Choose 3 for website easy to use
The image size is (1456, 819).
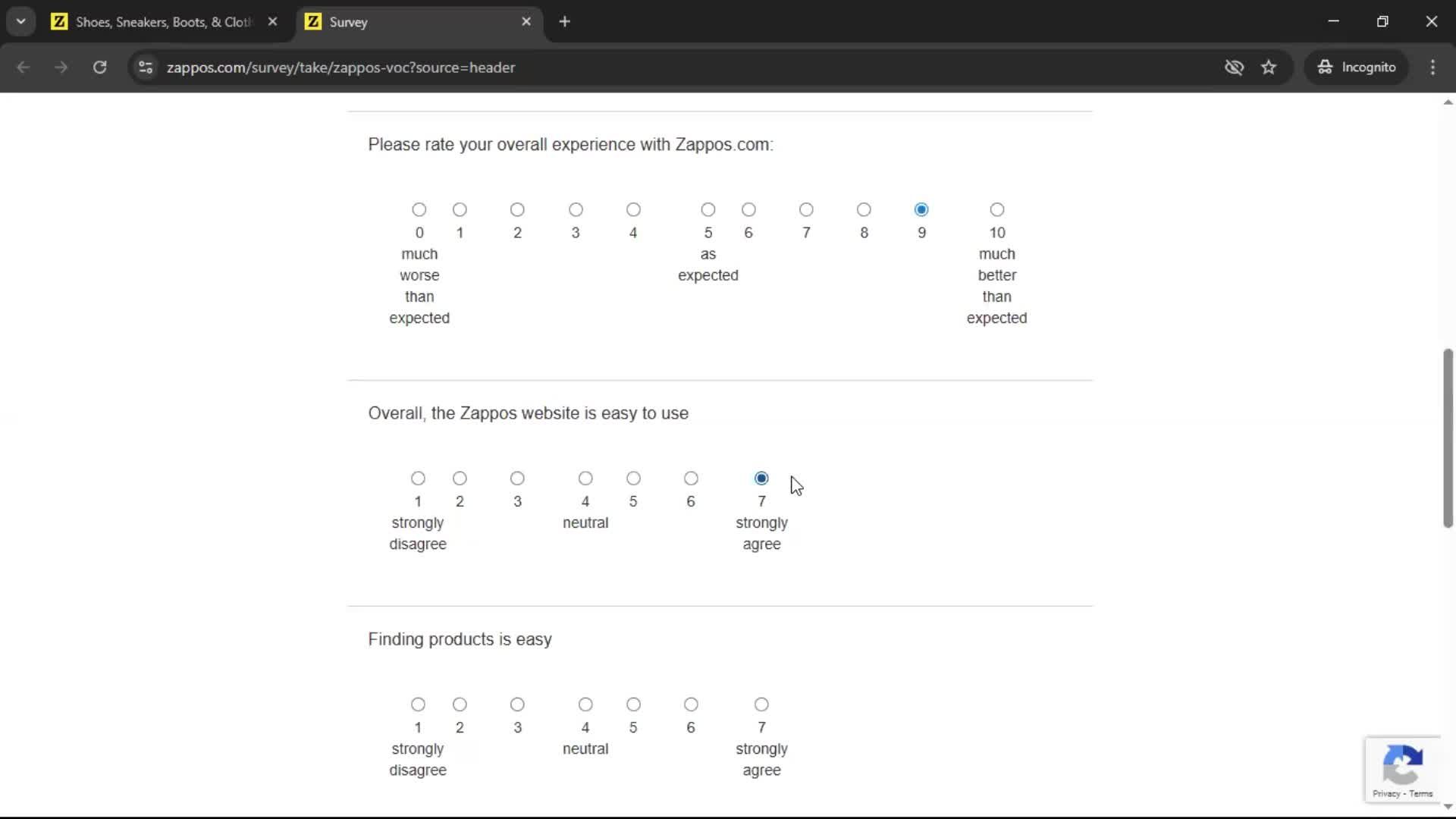517,478
